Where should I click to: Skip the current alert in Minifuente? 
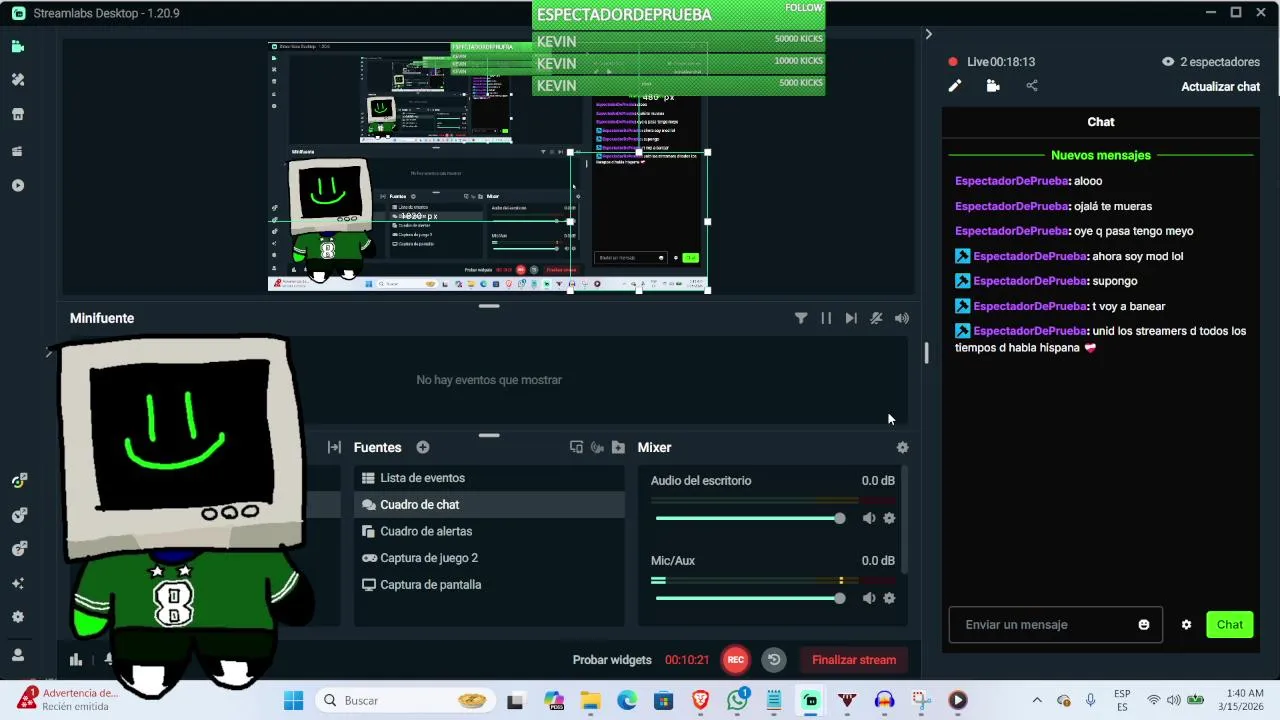point(851,318)
